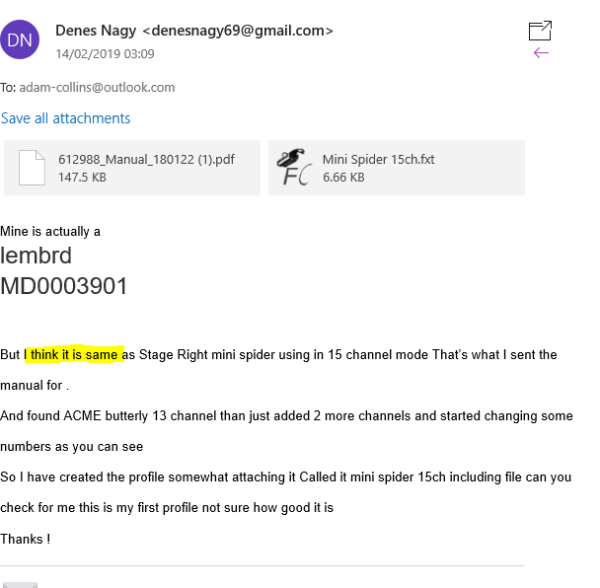The height and width of the screenshot is (588, 600).
Task: Click the "Mine is actually a" line
Action: pos(50,231)
